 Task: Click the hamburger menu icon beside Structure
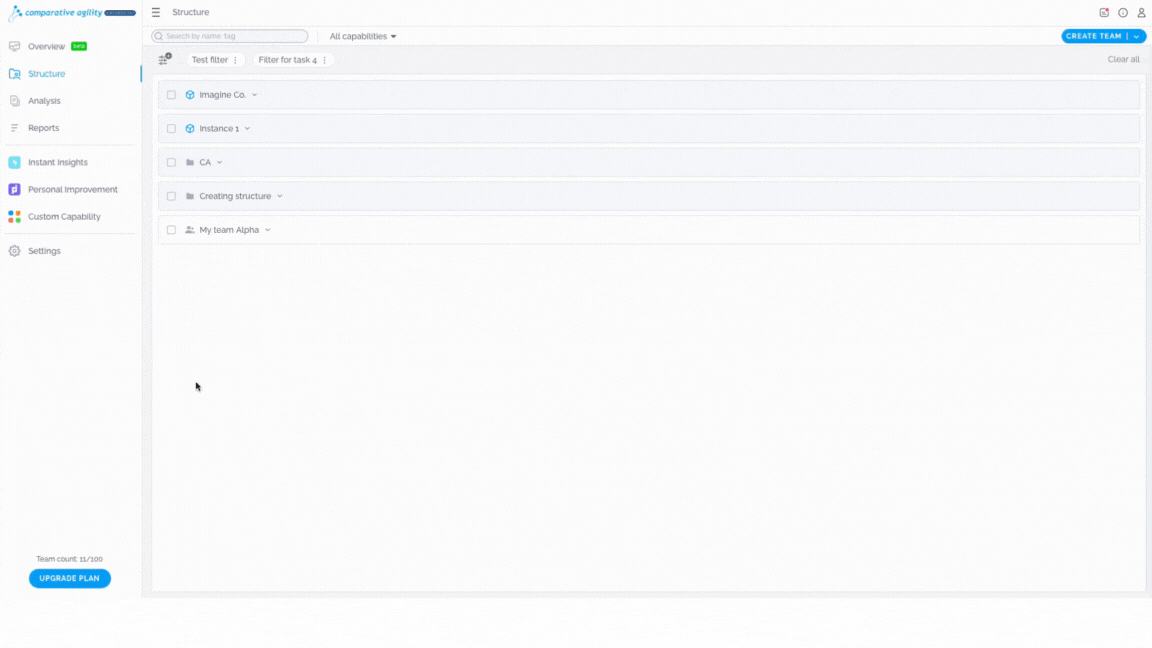pyautogui.click(x=156, y=12)
